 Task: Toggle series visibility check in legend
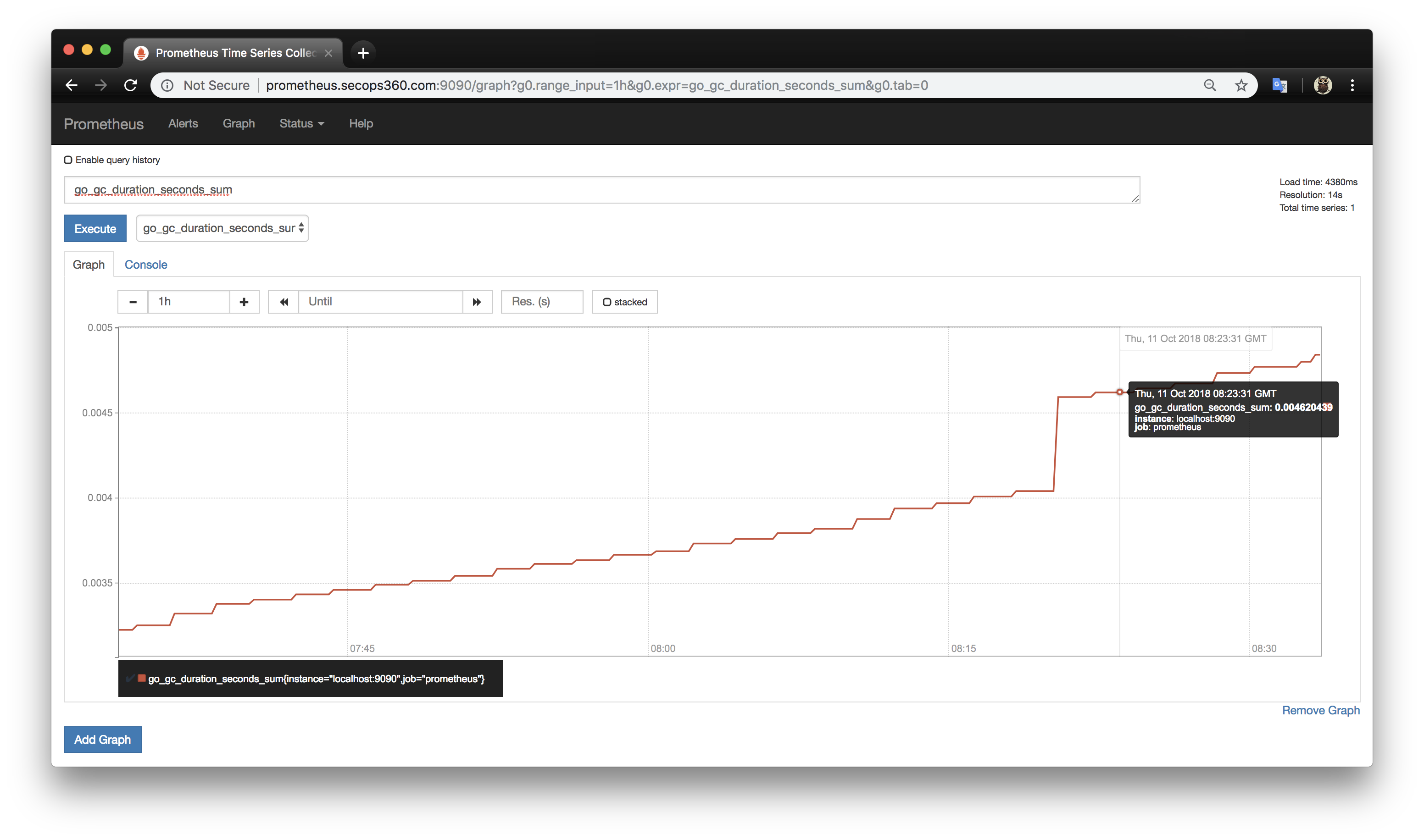pyautogui.click(x=130, y=679)
